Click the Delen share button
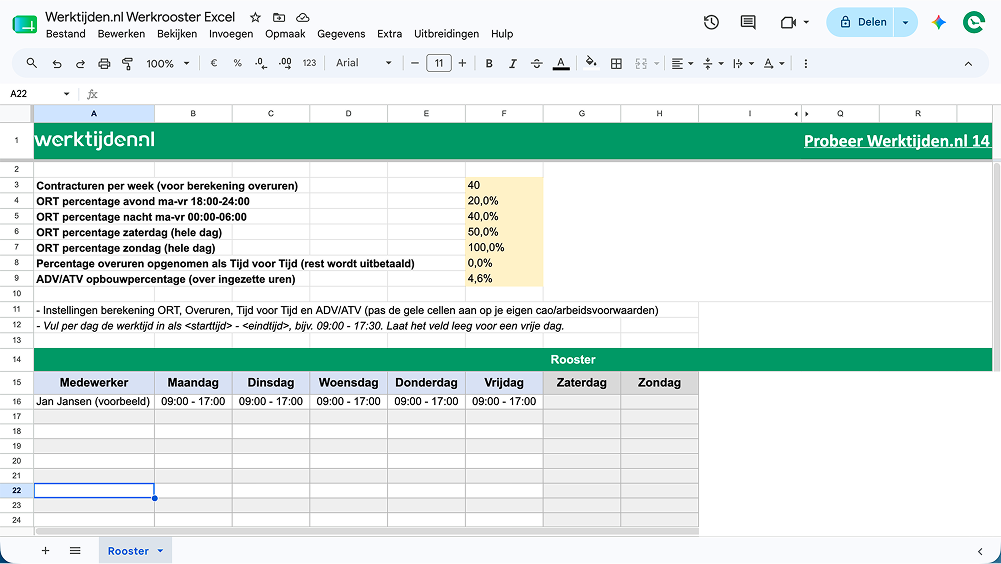The image size is (1001, 564). [x=861, y=22]
